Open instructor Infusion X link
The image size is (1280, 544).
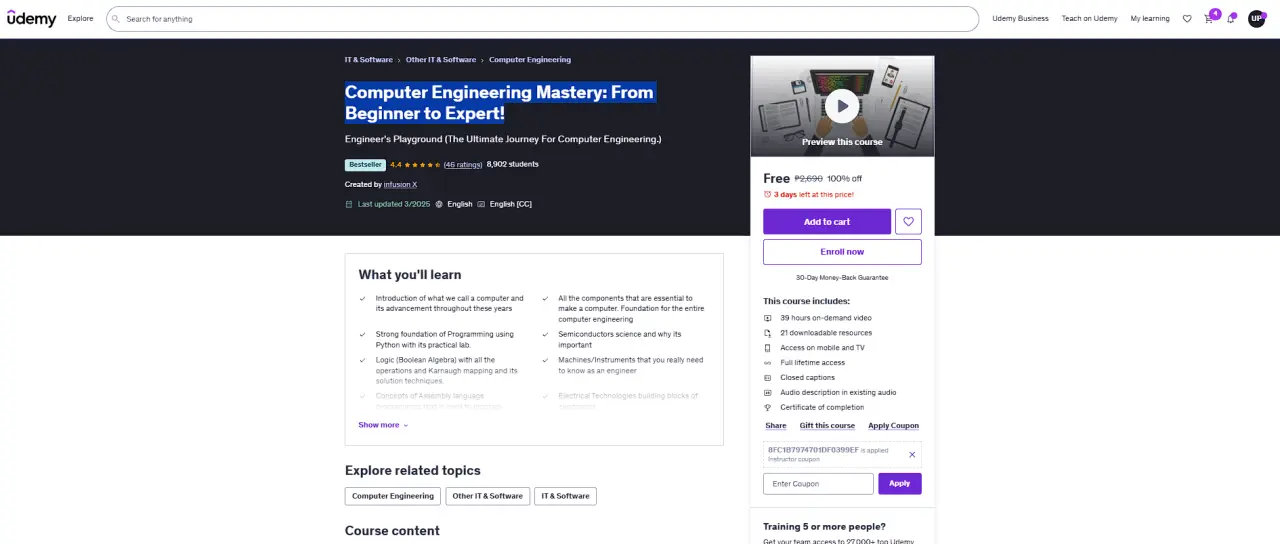click(400, 185)
